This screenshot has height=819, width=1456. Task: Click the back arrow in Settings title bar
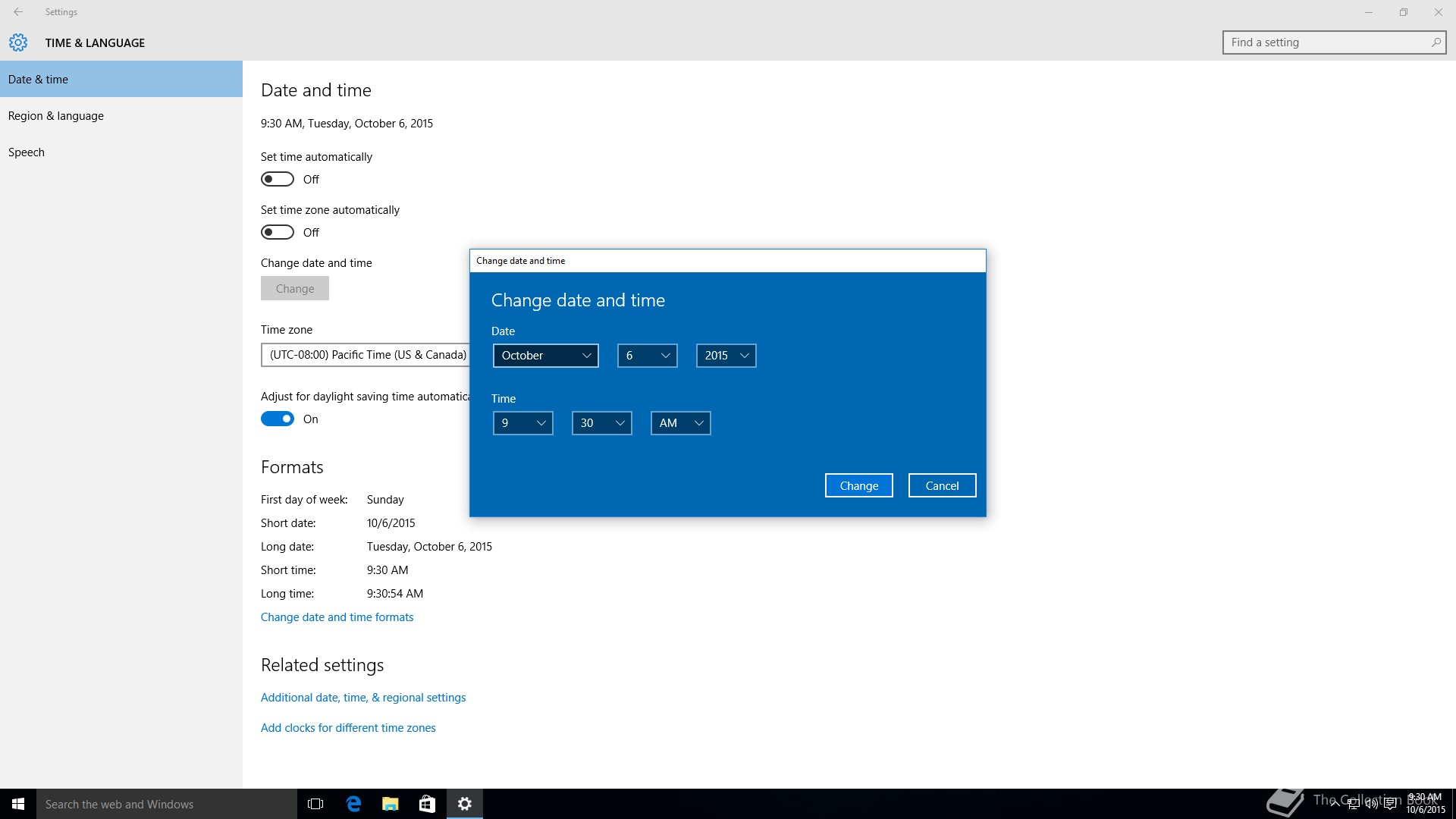coord(18,12)
